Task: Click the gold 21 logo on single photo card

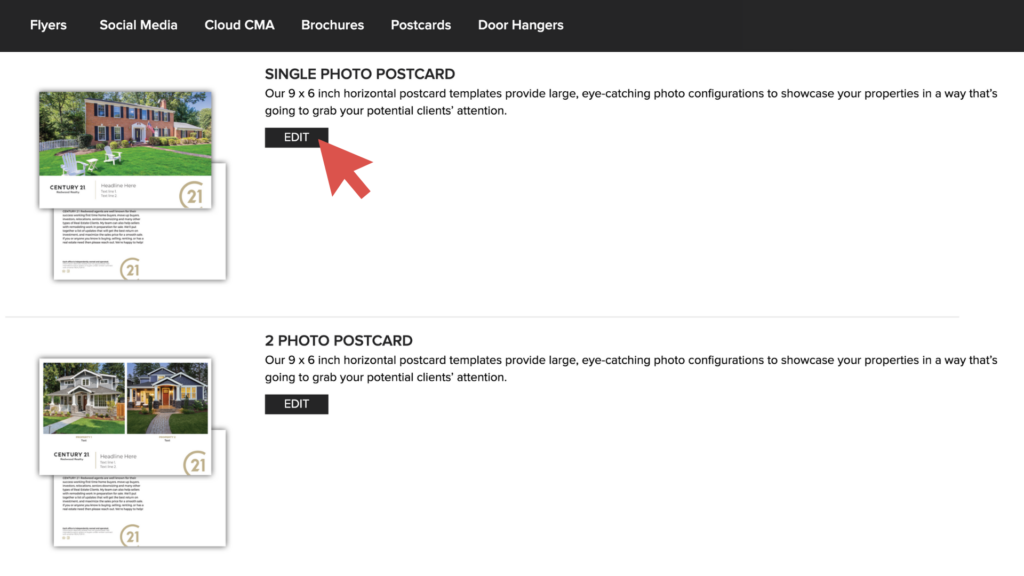Action: (x=193, y=195)
